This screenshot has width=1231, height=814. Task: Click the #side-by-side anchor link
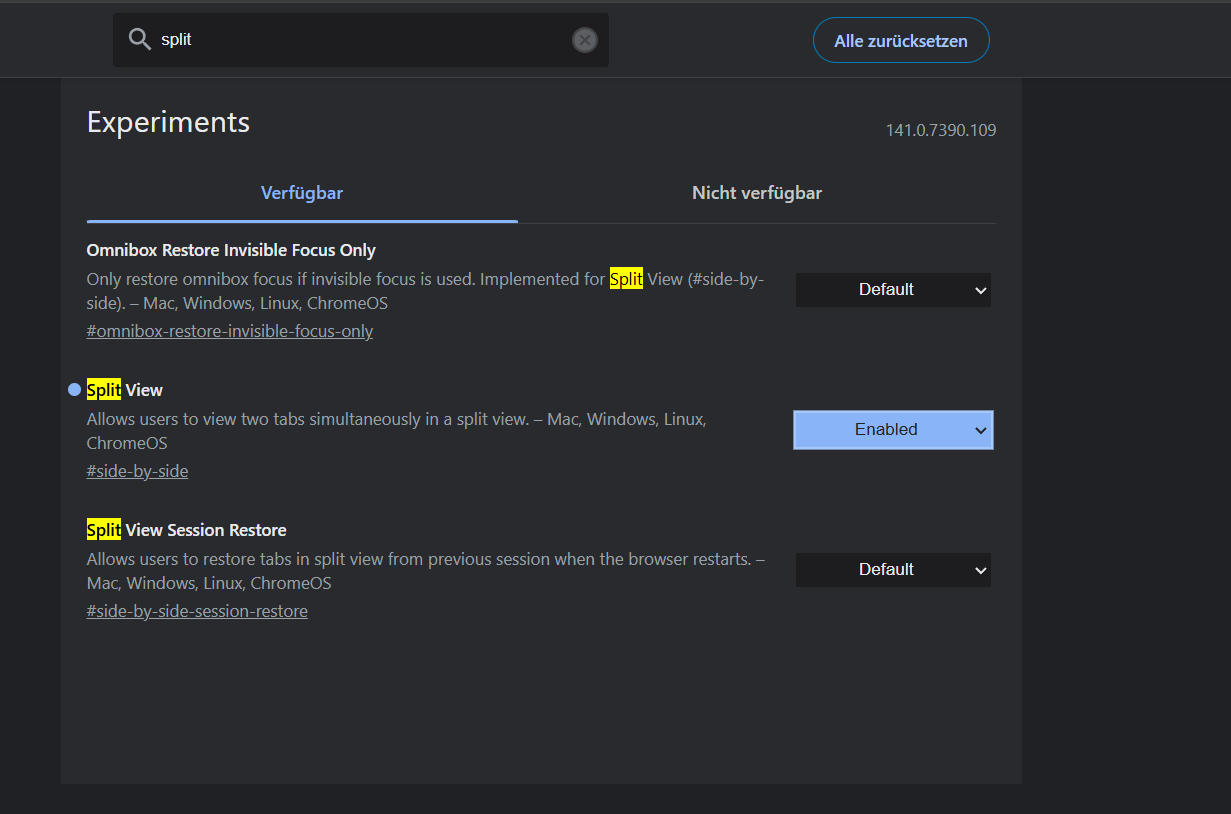(137, 471)
